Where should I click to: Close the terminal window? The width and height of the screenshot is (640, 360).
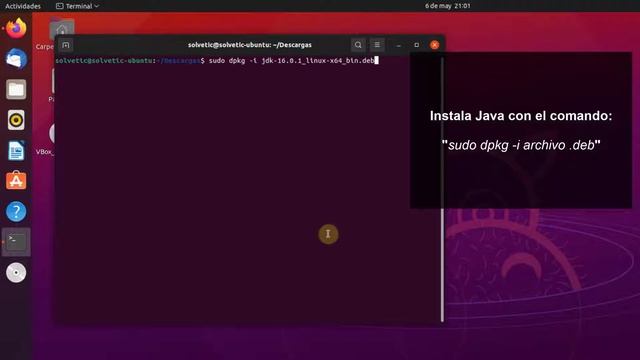click(x=435, y=45)
